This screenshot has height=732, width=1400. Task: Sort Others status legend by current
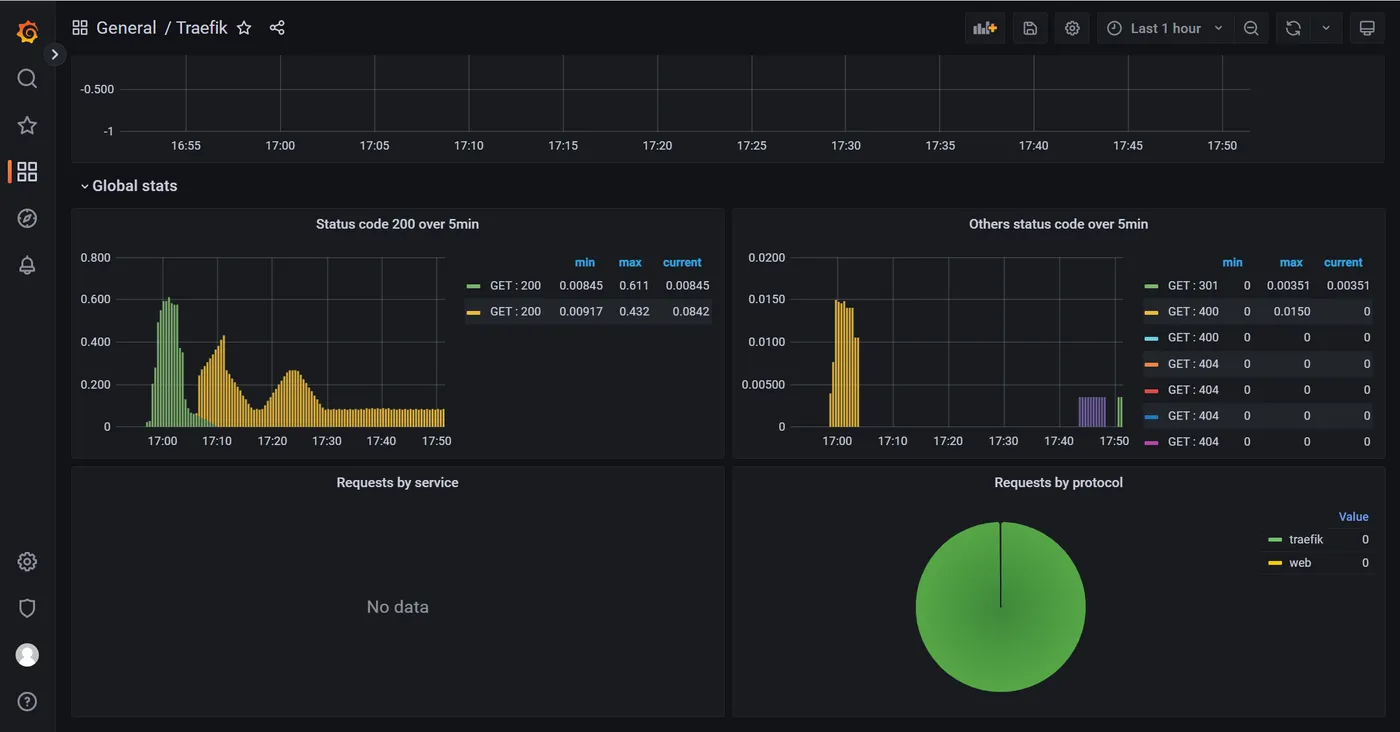1343,262
